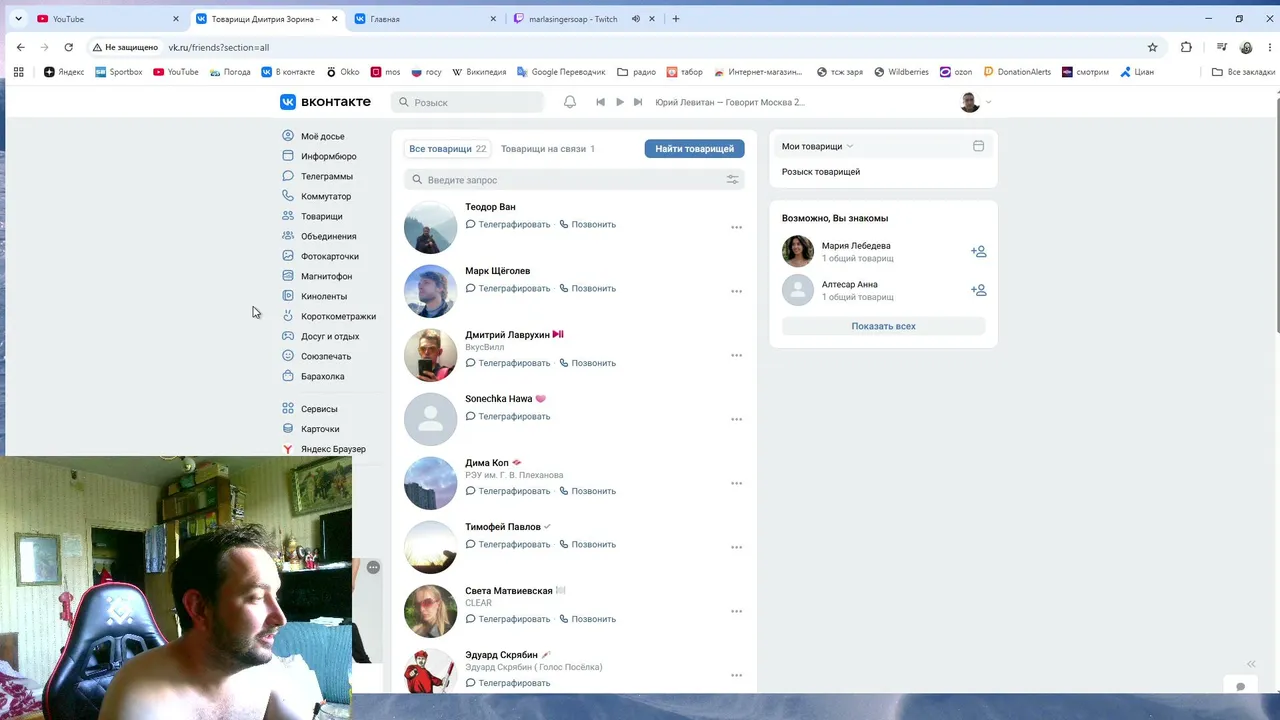Open Розыск товарищей link
Screen dimensions: 1280x720
[821, 172]
